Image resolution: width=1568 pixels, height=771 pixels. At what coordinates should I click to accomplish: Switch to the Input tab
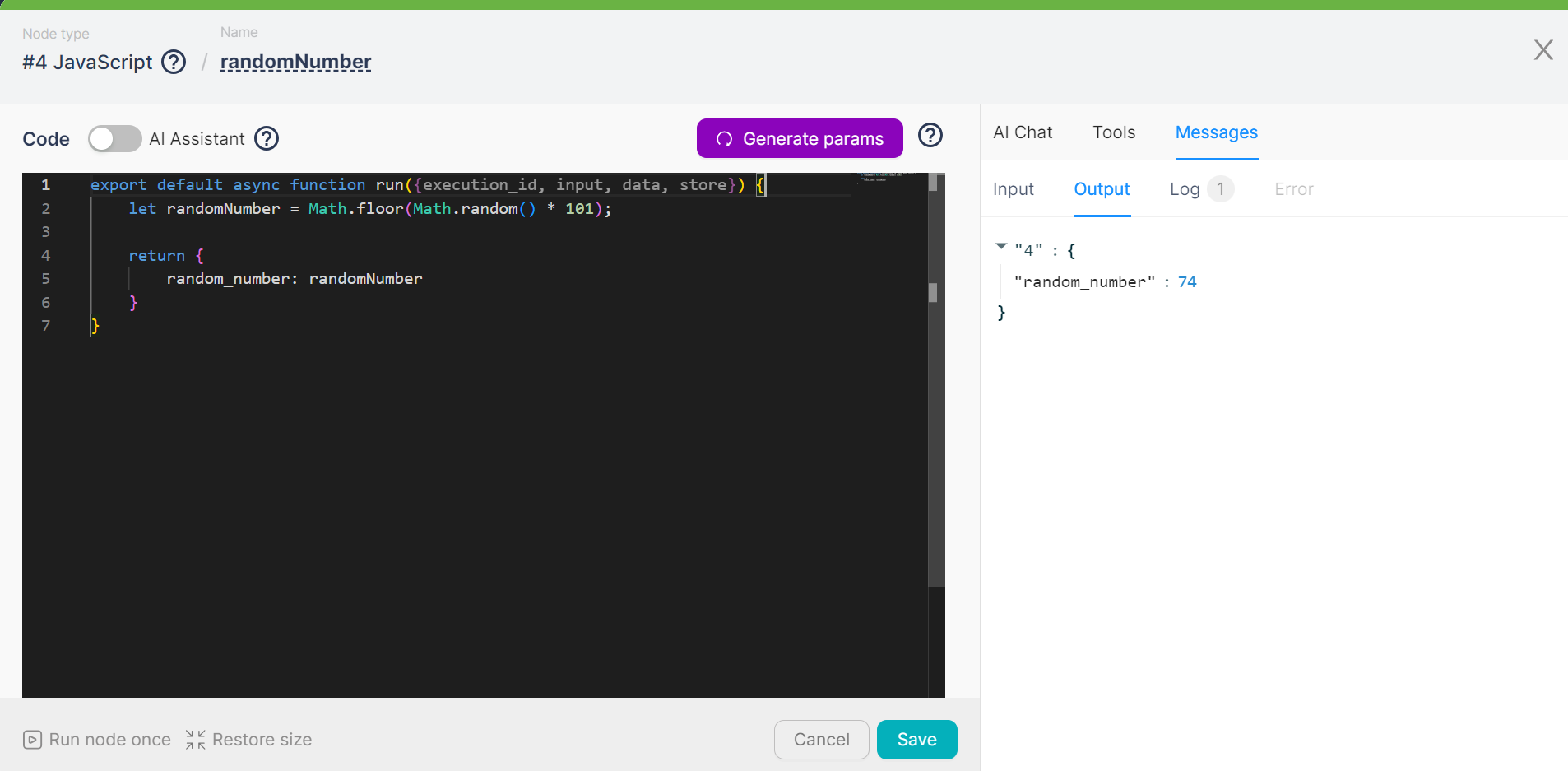(1013, 188)
